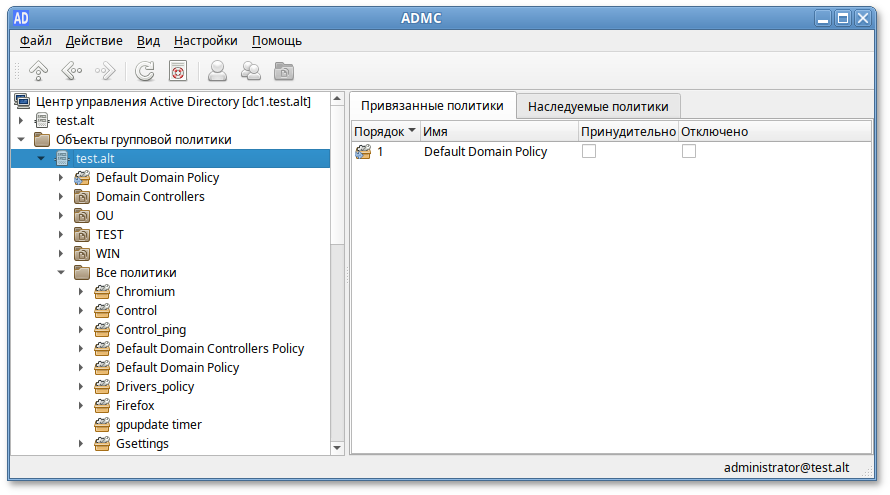Switch to Наследуемые политики tab

[598, 106]
